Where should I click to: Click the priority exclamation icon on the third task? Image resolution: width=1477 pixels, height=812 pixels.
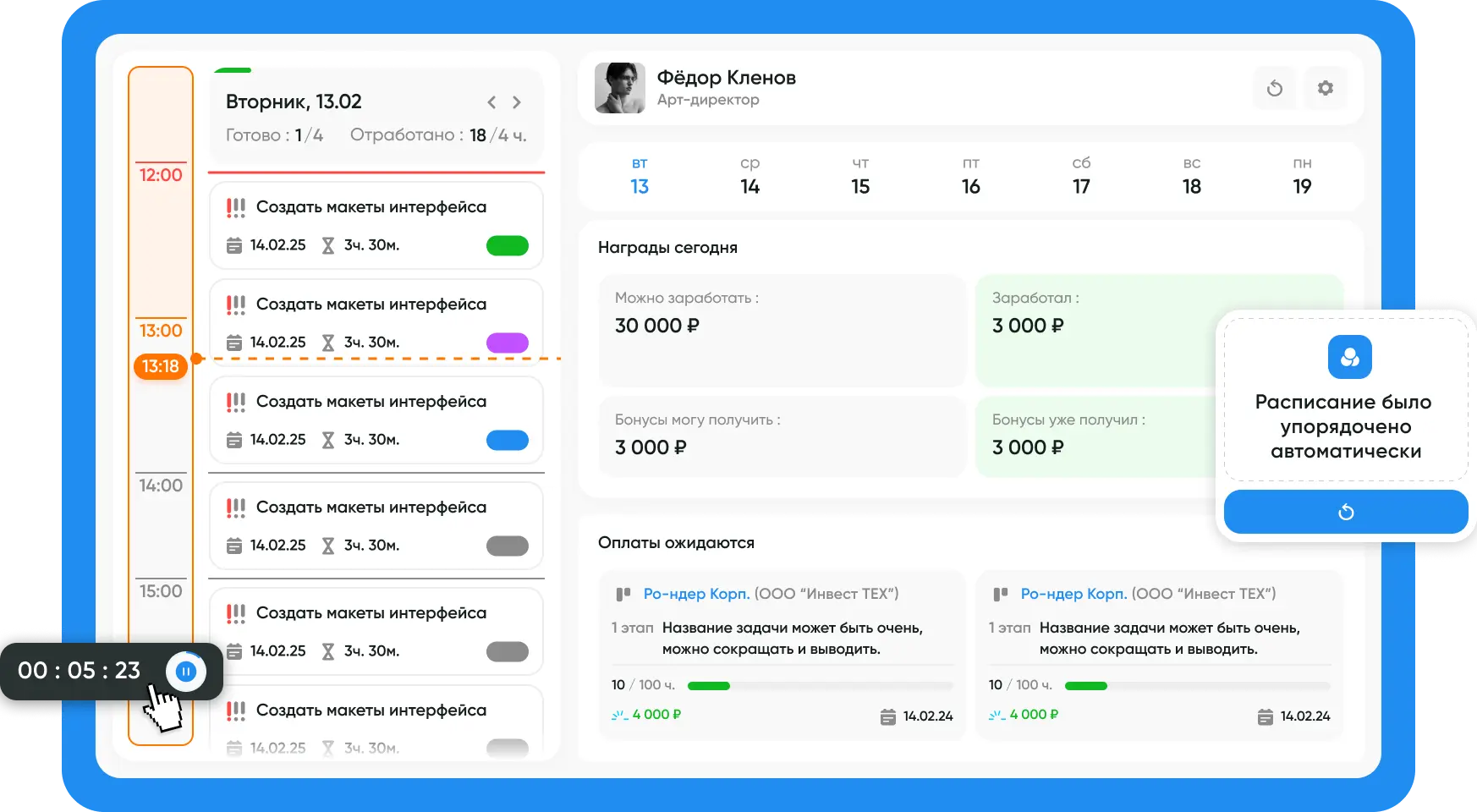click(x=236, y=402)
